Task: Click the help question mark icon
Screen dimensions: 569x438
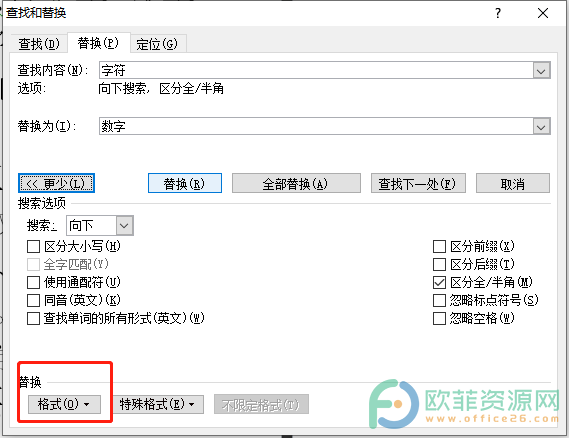Action: pos(498,13)
